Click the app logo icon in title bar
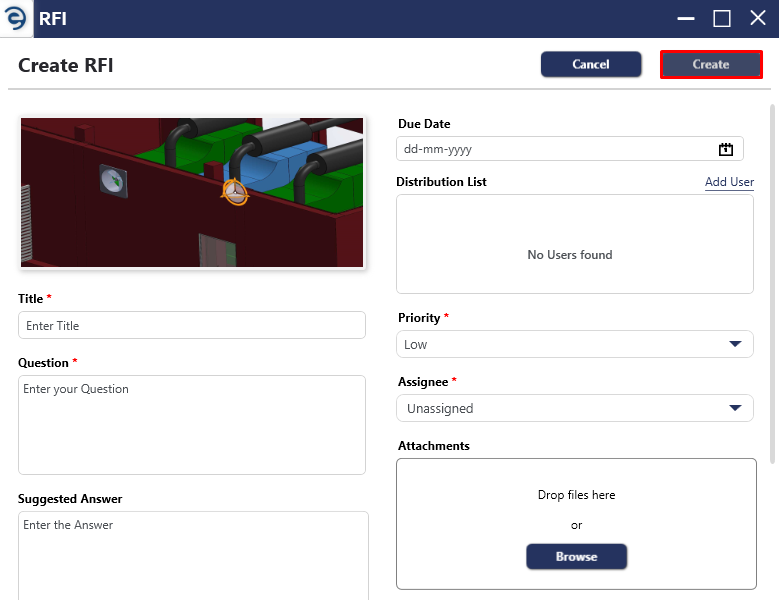Image resolution: width=779 pixels, height=600 pixels. click(x=15, y=18)
